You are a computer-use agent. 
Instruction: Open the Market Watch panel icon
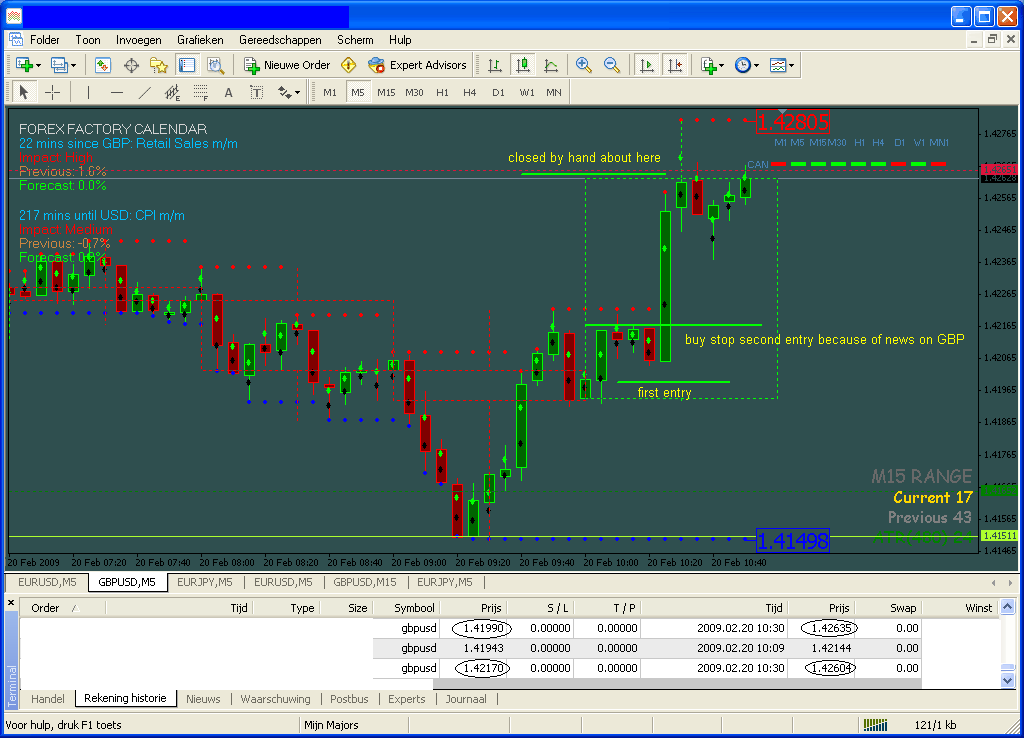[x=102, y=65]
